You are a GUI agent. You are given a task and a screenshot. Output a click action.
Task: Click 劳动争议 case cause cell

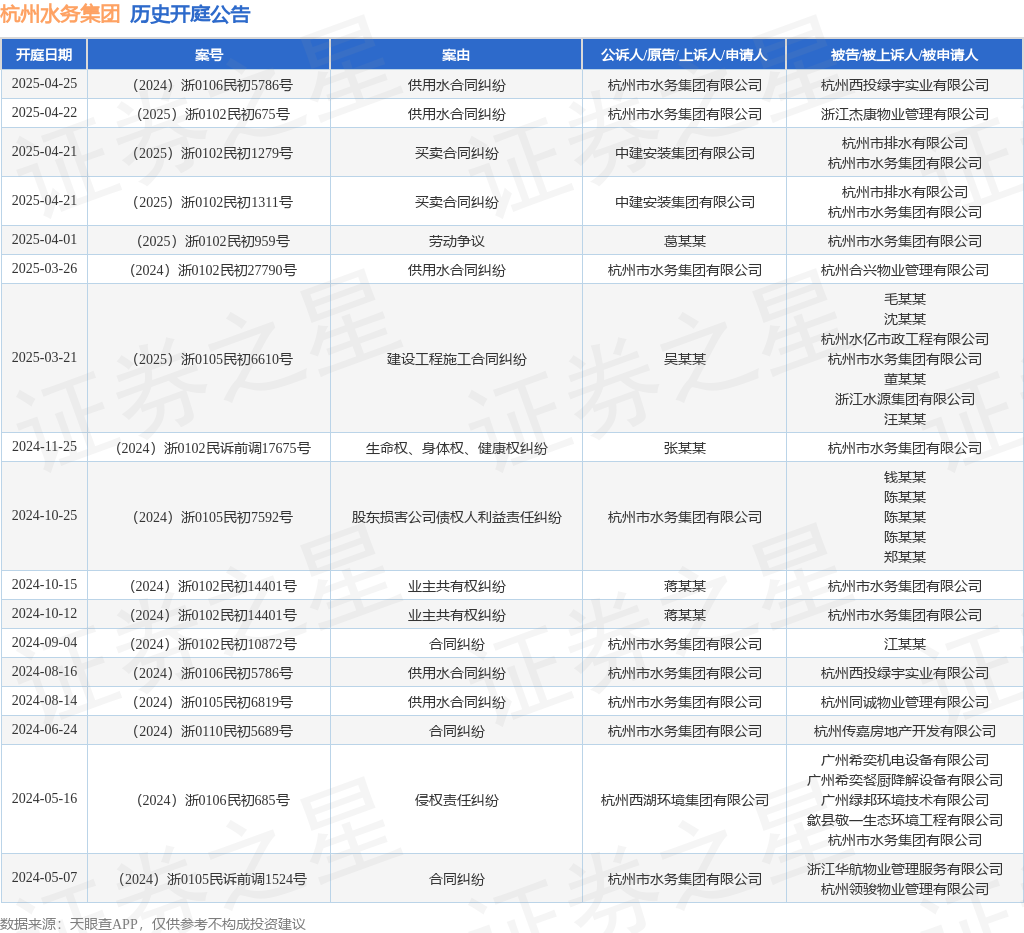tap(456, 242)
